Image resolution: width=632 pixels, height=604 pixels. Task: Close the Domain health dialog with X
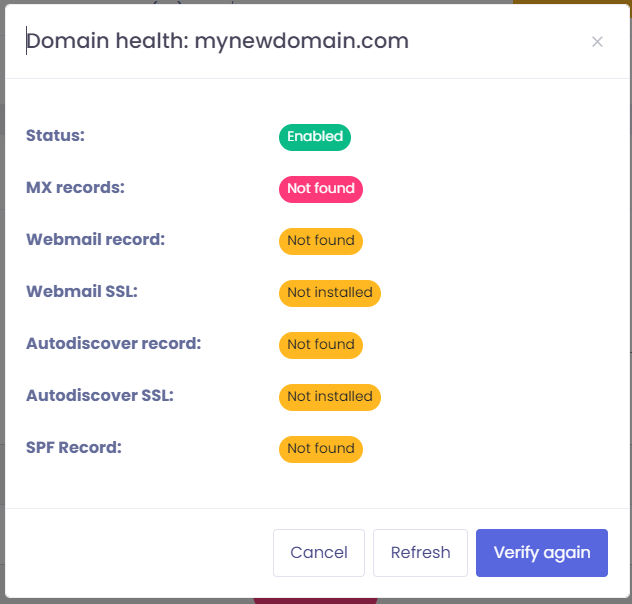pos(597,42)
